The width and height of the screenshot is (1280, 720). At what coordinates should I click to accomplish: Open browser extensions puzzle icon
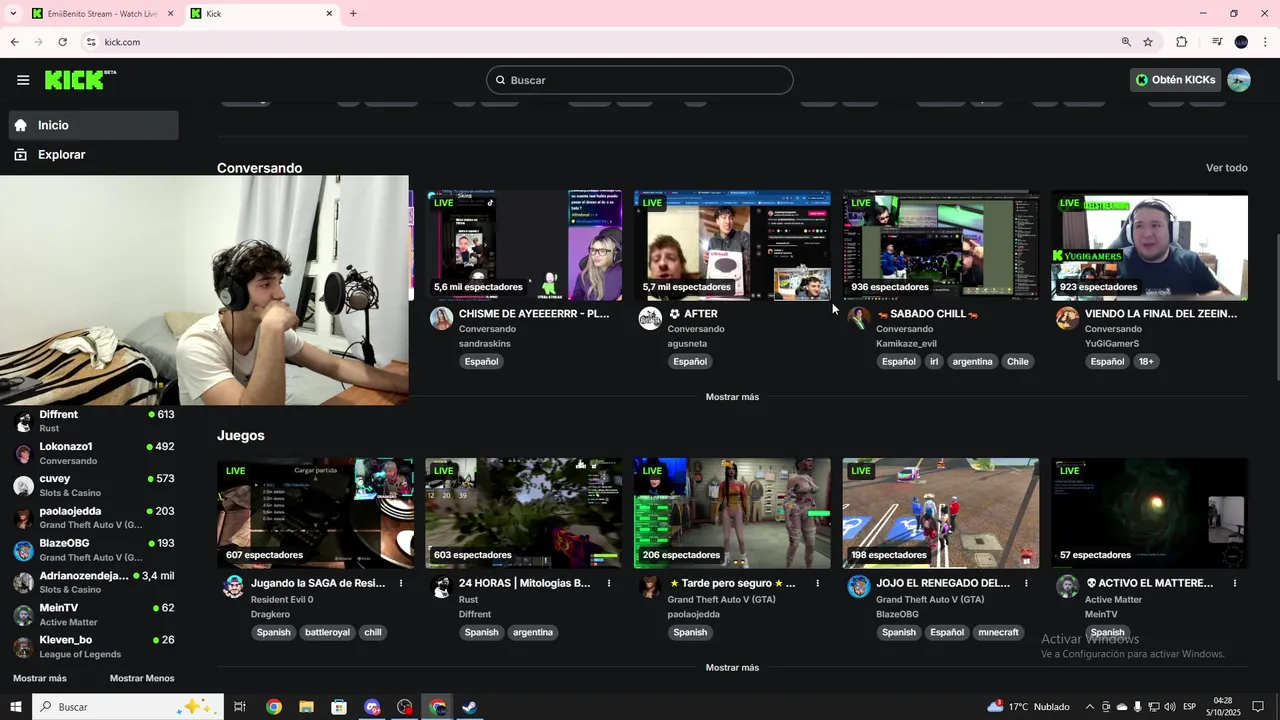1181,42
